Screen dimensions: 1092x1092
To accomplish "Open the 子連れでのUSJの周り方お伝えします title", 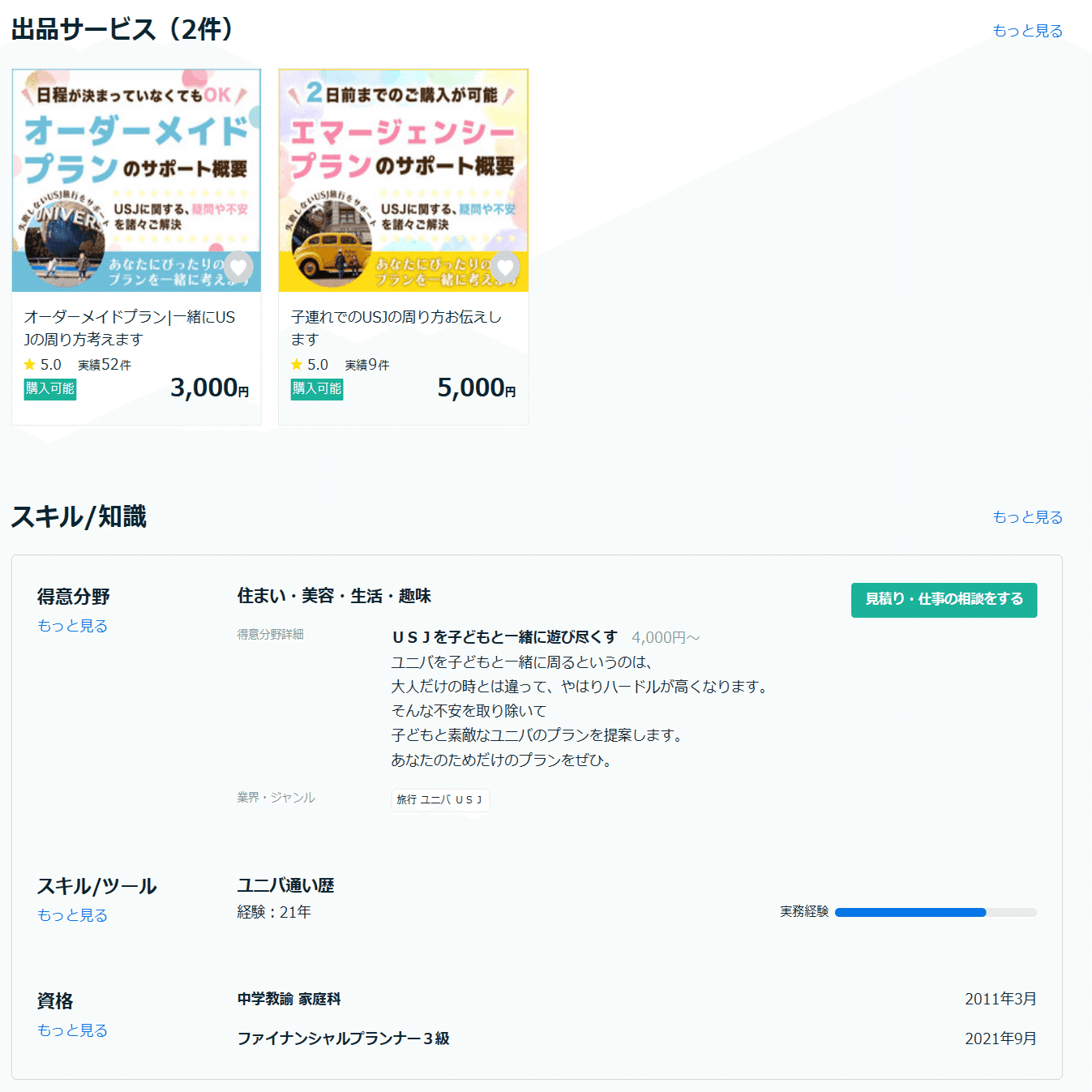I will pos(396,328).
